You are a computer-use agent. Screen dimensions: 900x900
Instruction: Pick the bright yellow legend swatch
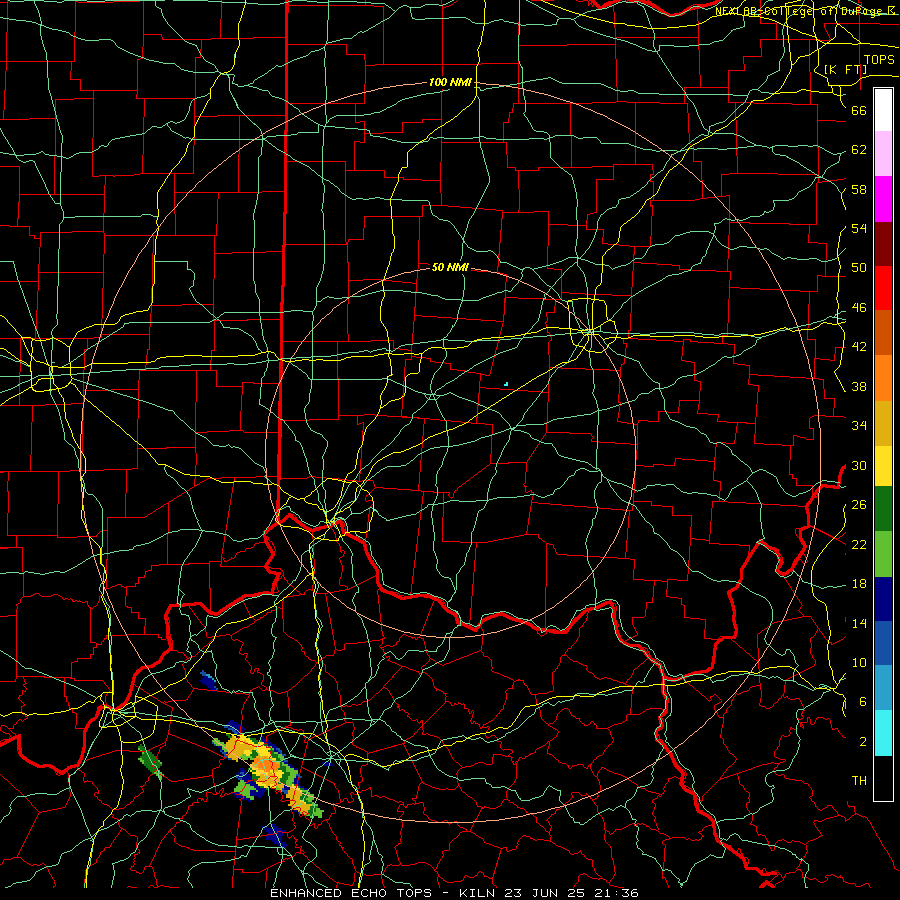(883, 466)
